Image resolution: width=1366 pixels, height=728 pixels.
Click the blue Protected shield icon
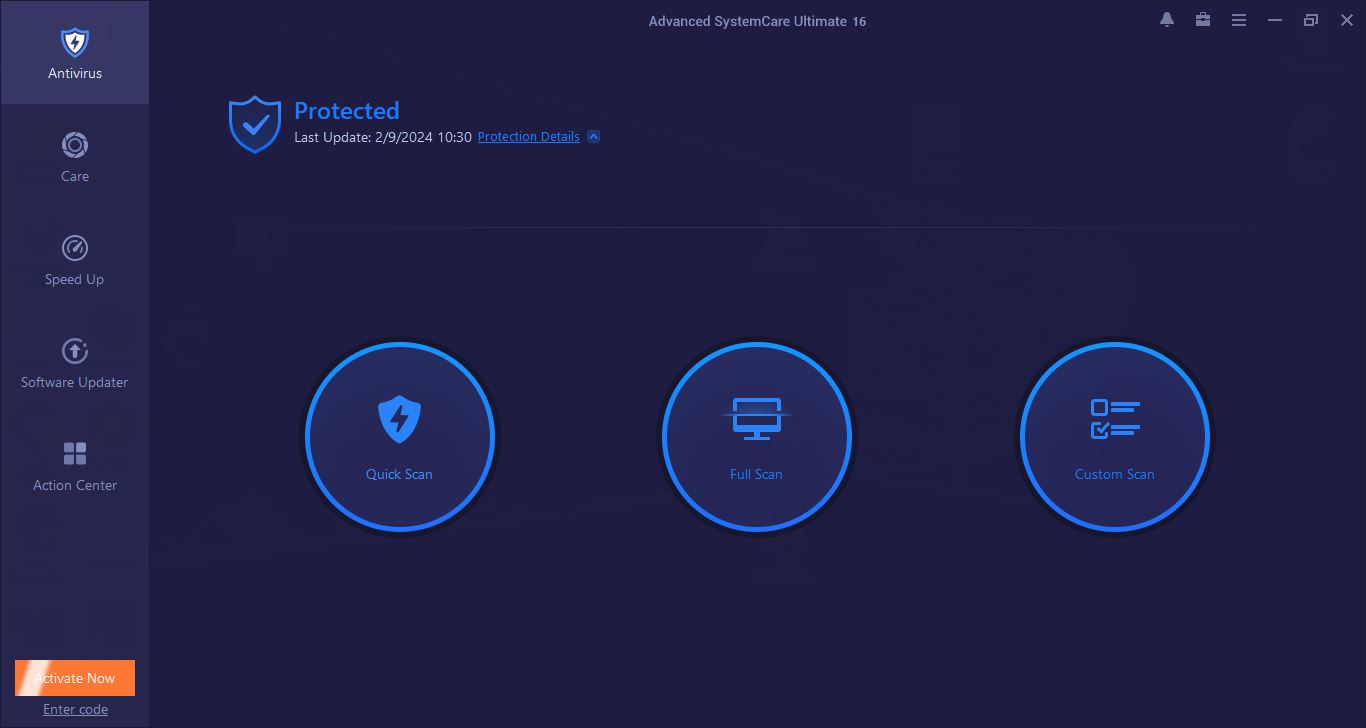pyautogui.click(x=255, y=124)
